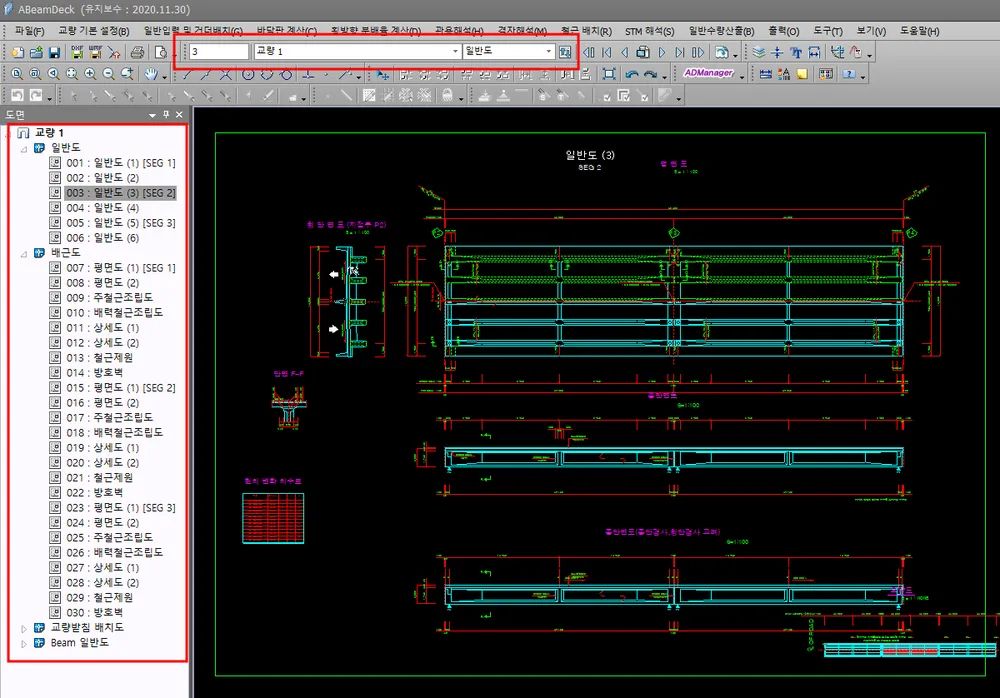This screenshot has width=1000, height=698.
Task: Collapse the 배근도 tree group
Action: (x=24, y=253)
